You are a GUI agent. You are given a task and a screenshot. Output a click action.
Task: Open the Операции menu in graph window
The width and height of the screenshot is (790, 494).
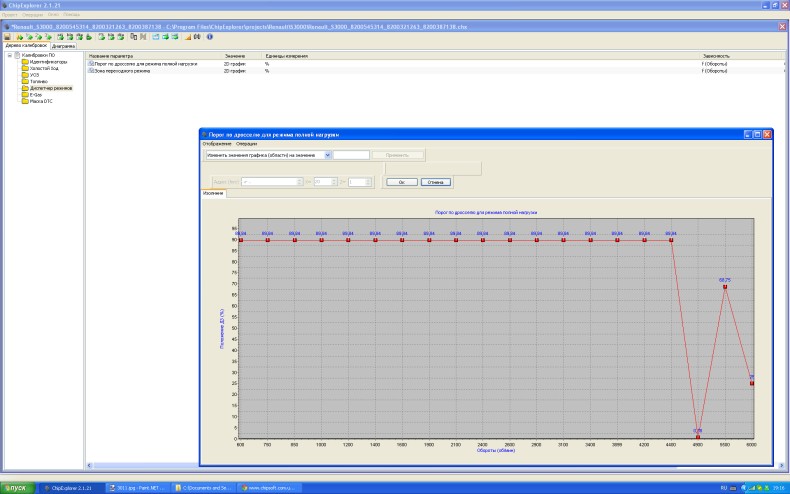pyautogui.click(x=245, y=144)
